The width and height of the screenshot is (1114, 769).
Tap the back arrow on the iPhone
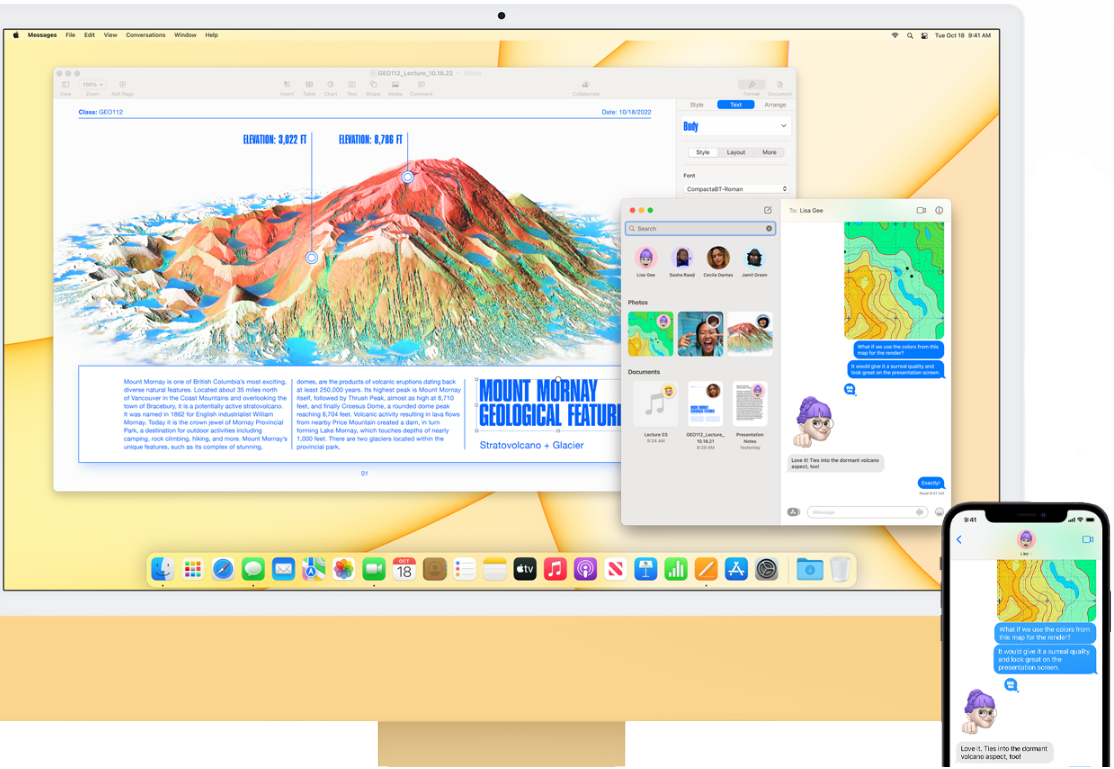click(959, 539)
